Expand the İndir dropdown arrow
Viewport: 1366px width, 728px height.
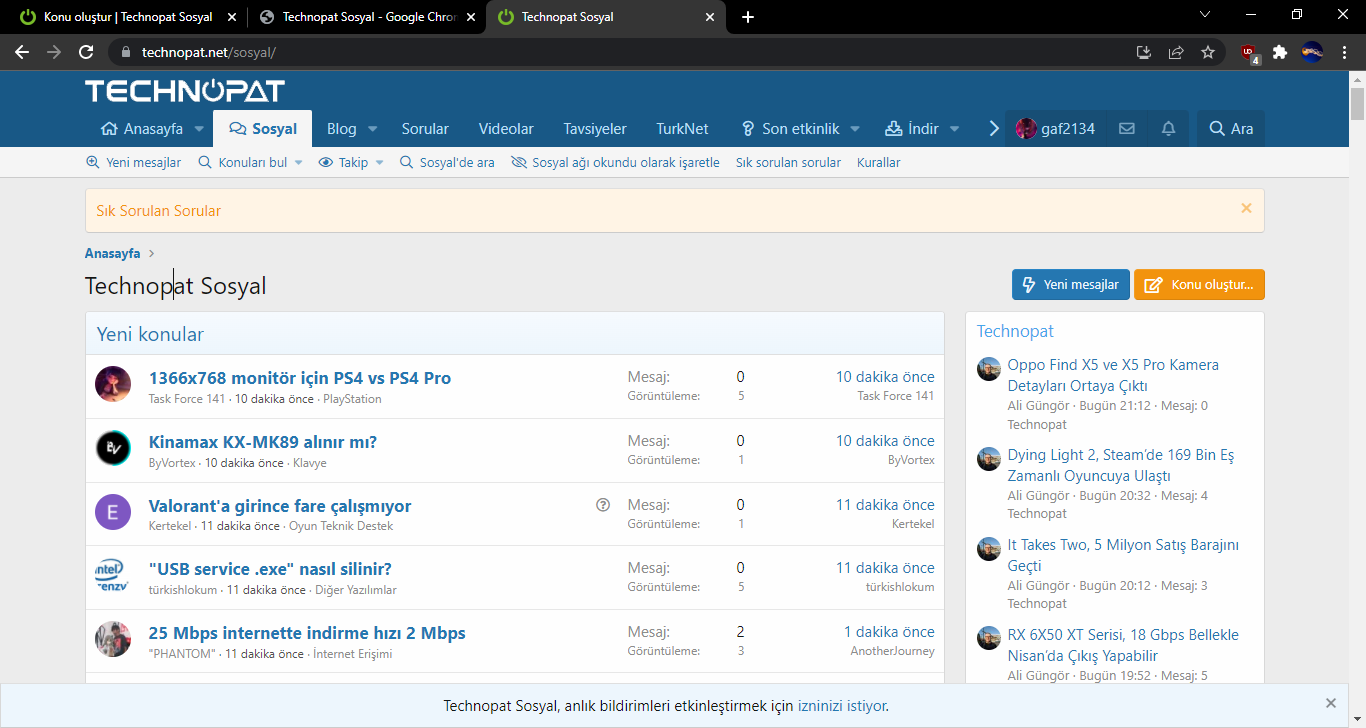coord(954,129)
